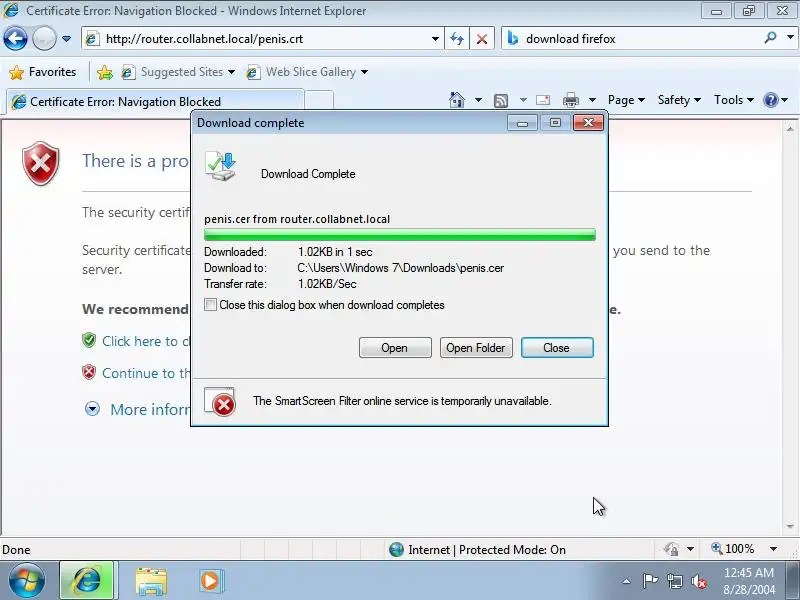Screen dimensions: 800x600
Task: Click Internet Explorer taskbar icon
Action: pyautogui.click(x=87, y=580)
